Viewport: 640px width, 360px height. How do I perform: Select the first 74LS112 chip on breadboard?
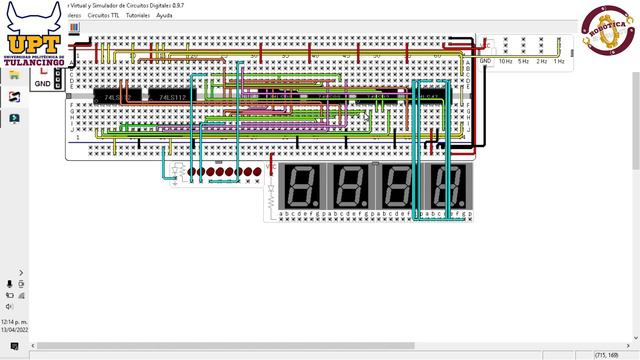pos(118,97)
